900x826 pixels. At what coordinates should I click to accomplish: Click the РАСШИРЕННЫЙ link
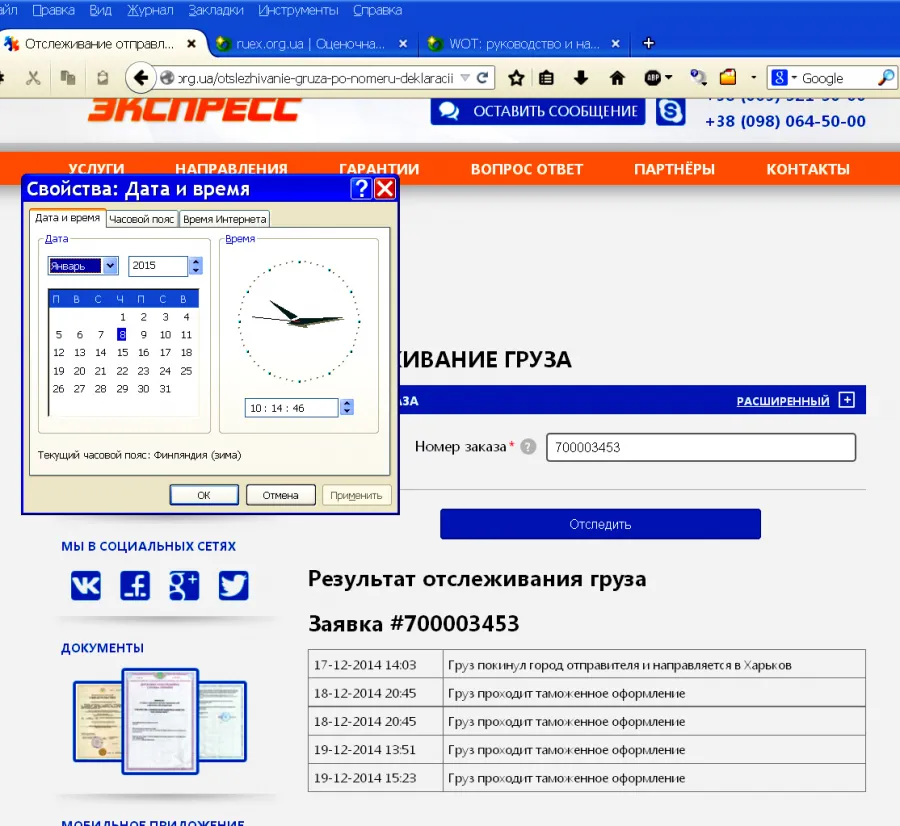click(783, 401)
